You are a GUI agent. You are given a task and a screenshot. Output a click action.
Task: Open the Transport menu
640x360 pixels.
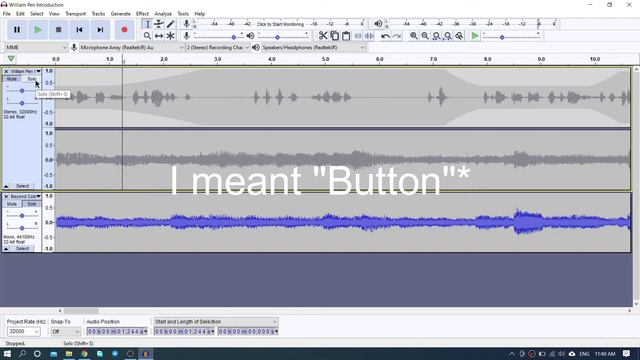click(76, 13)
